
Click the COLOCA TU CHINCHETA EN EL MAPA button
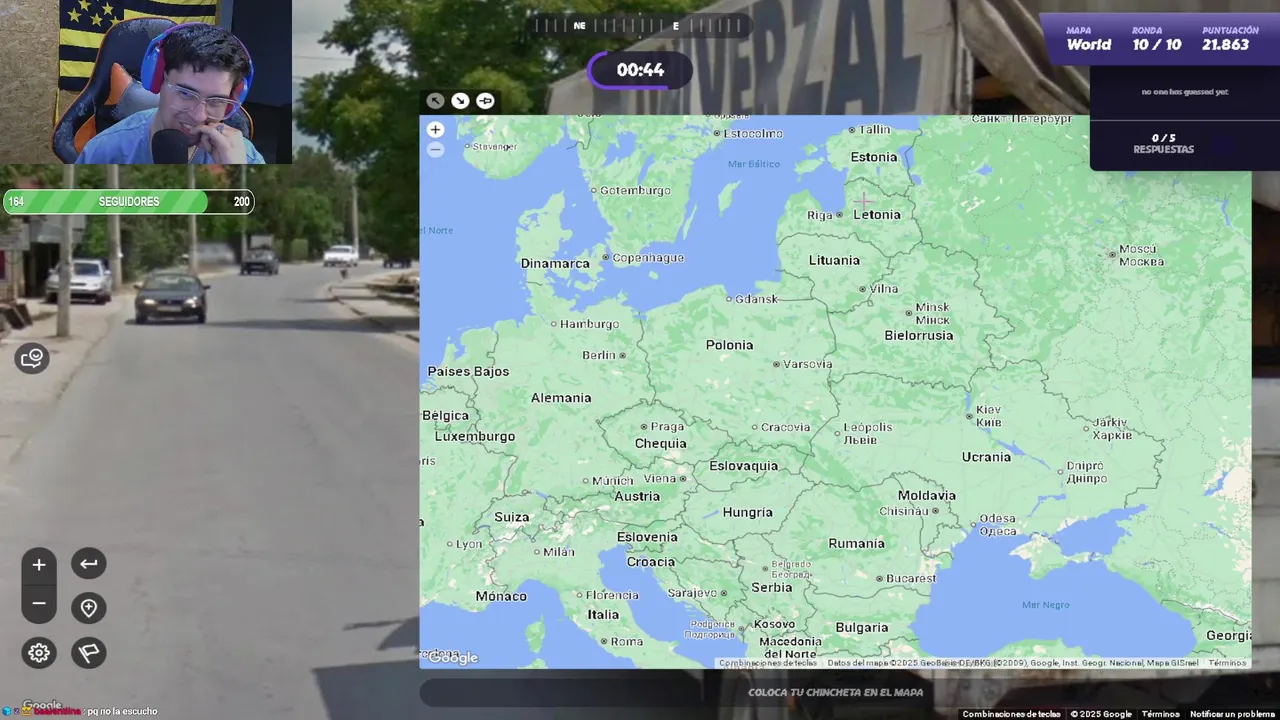835,692
